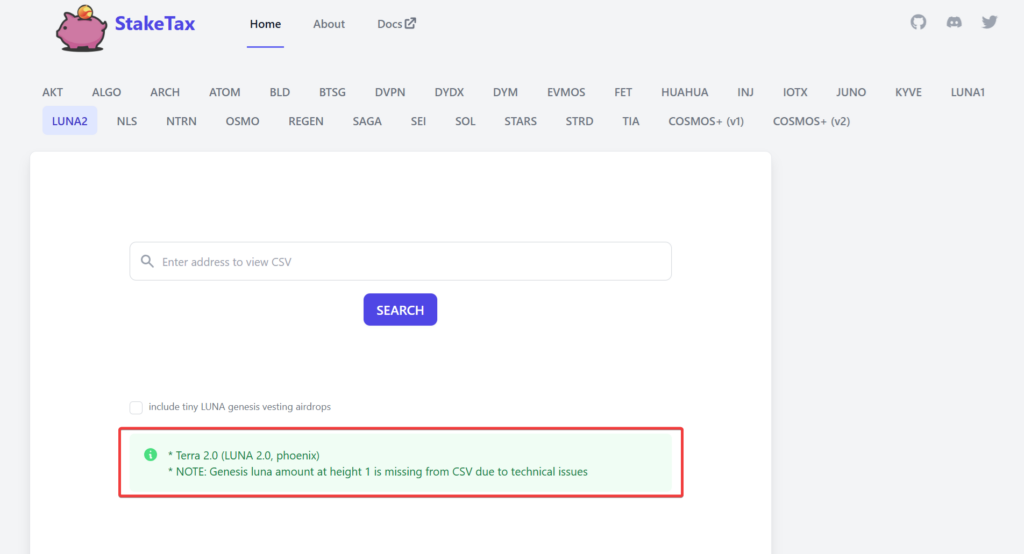Screen dimensions: 1024x554
Task: Select the DYDX chain tab
Action: (449, 92)
